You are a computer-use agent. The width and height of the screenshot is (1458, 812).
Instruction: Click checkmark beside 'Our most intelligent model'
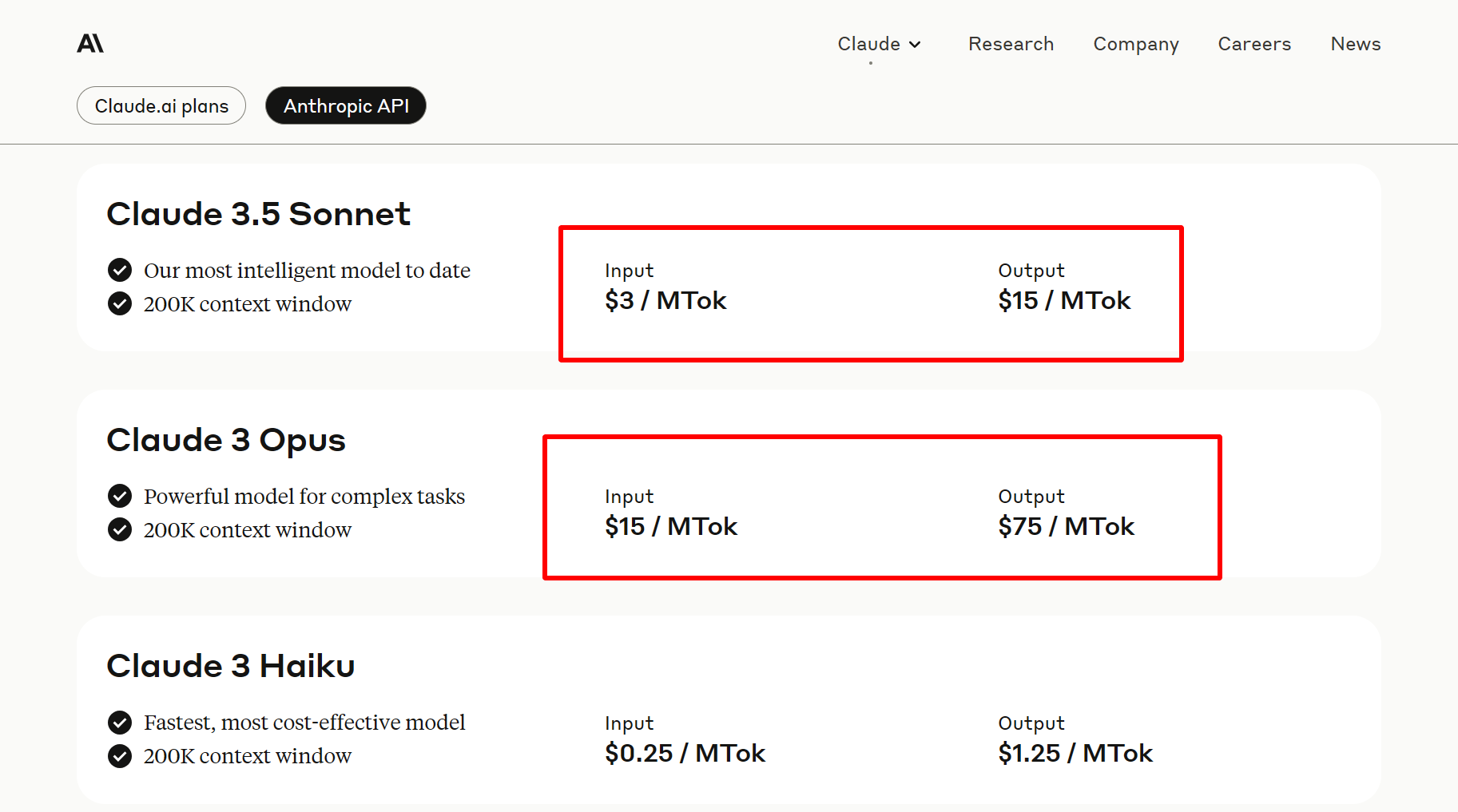click(120, 271)
